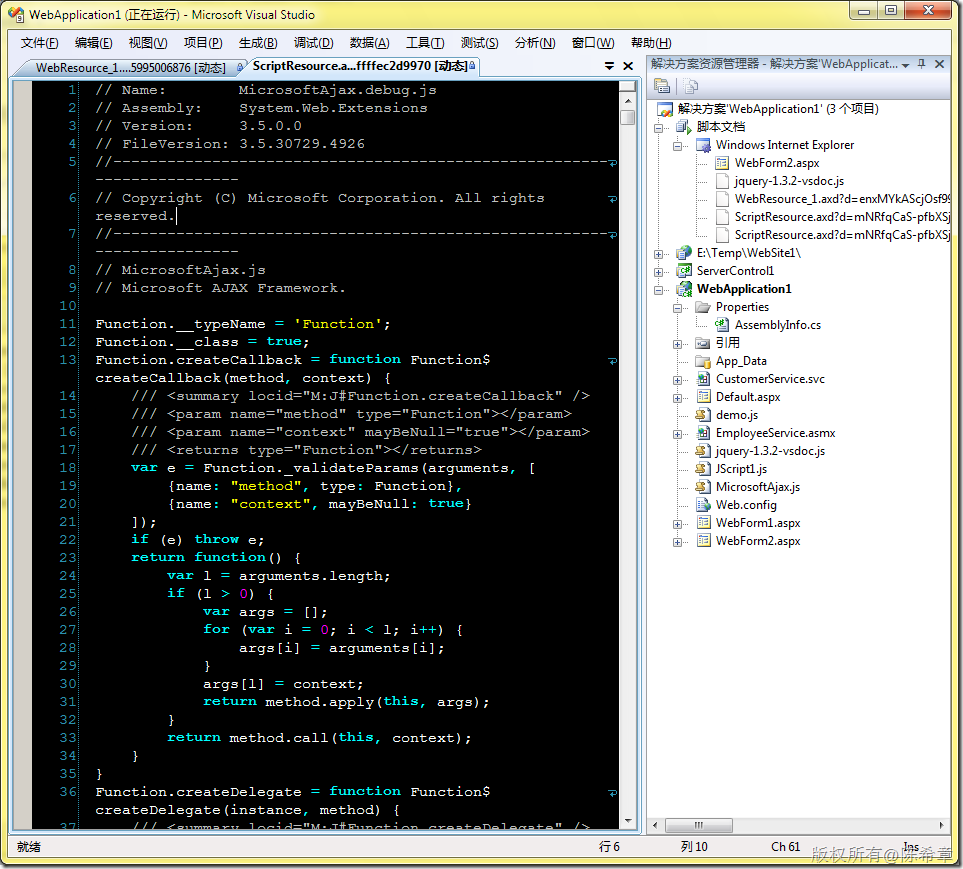Select the second ScriptResource.axd script document
This screenshot has width=963, height=869.
pyautogui.click(x=841, y=235)
